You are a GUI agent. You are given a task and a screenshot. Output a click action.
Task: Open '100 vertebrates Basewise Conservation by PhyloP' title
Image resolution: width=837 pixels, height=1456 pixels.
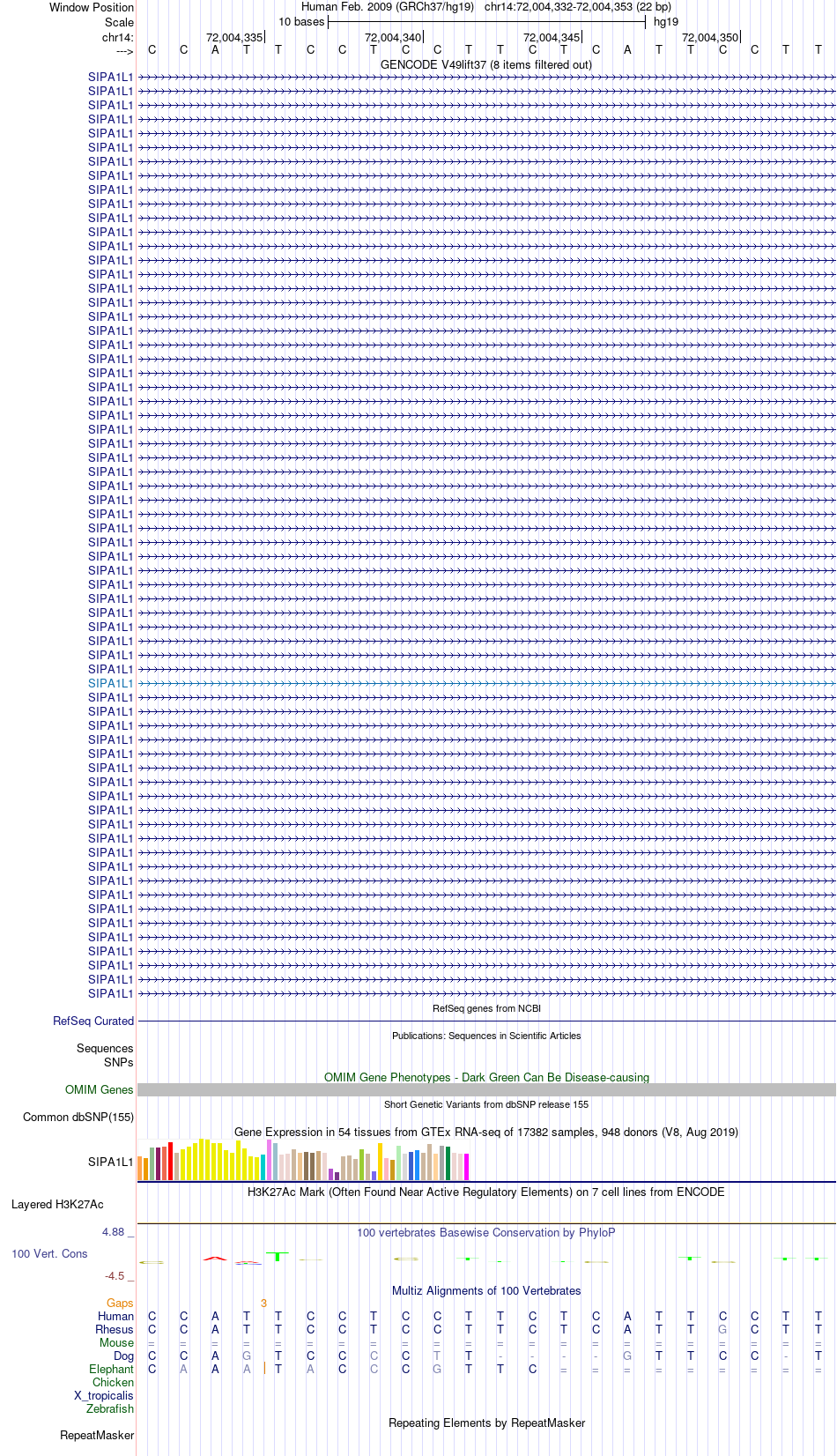[x=486, y=1233]
